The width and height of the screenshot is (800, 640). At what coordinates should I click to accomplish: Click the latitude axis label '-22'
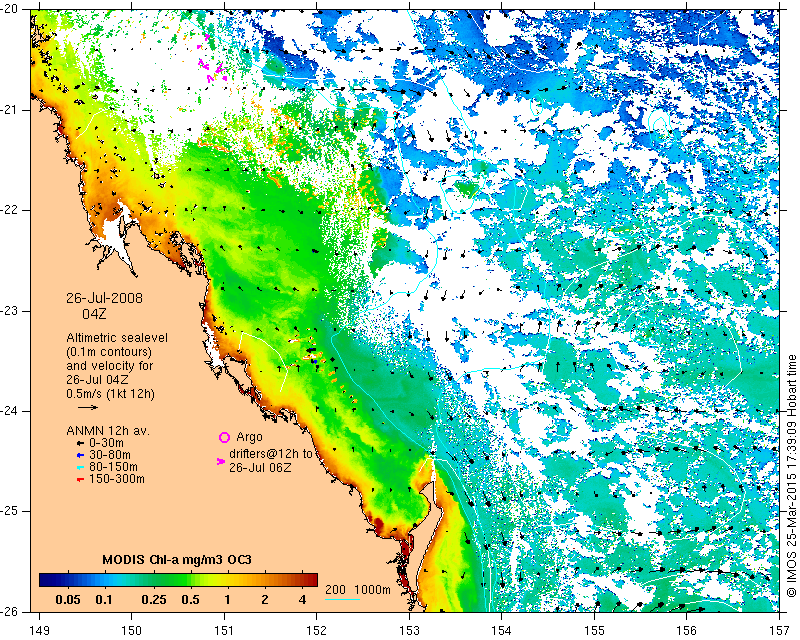(x=10, y=210)
